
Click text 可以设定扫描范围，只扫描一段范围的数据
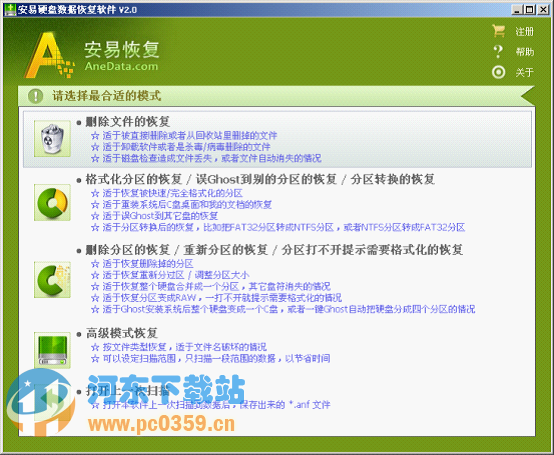coord(189,359)
